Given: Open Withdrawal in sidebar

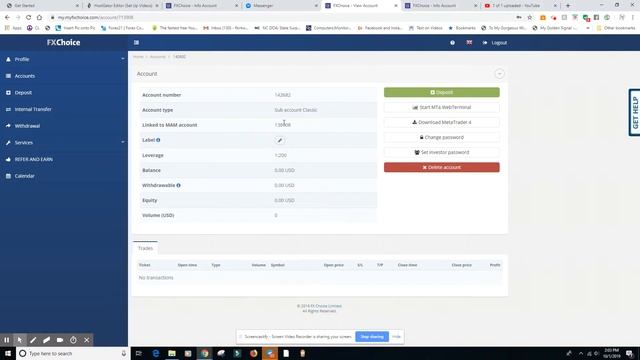Looking at the screenshot, I should [27, 126].
